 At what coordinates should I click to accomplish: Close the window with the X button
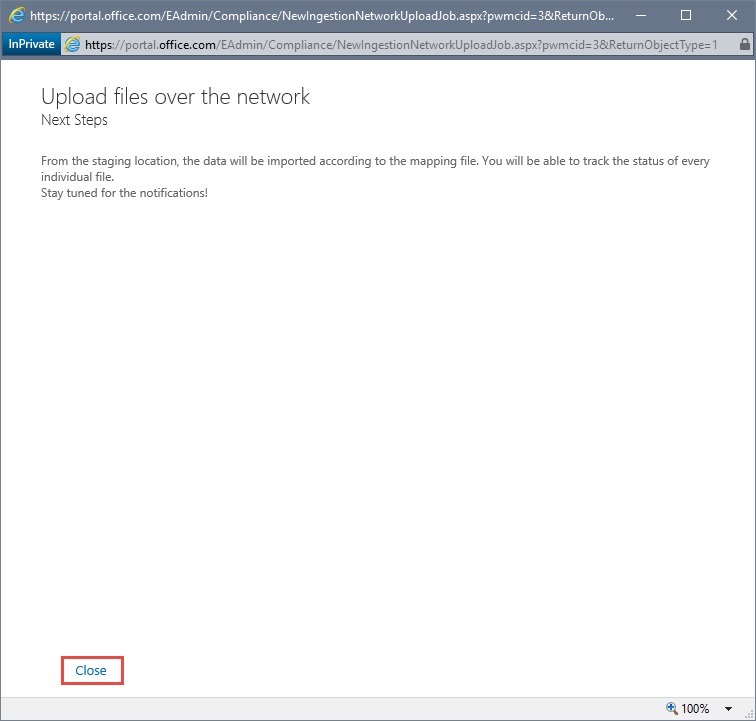click(x=731, y=15)
